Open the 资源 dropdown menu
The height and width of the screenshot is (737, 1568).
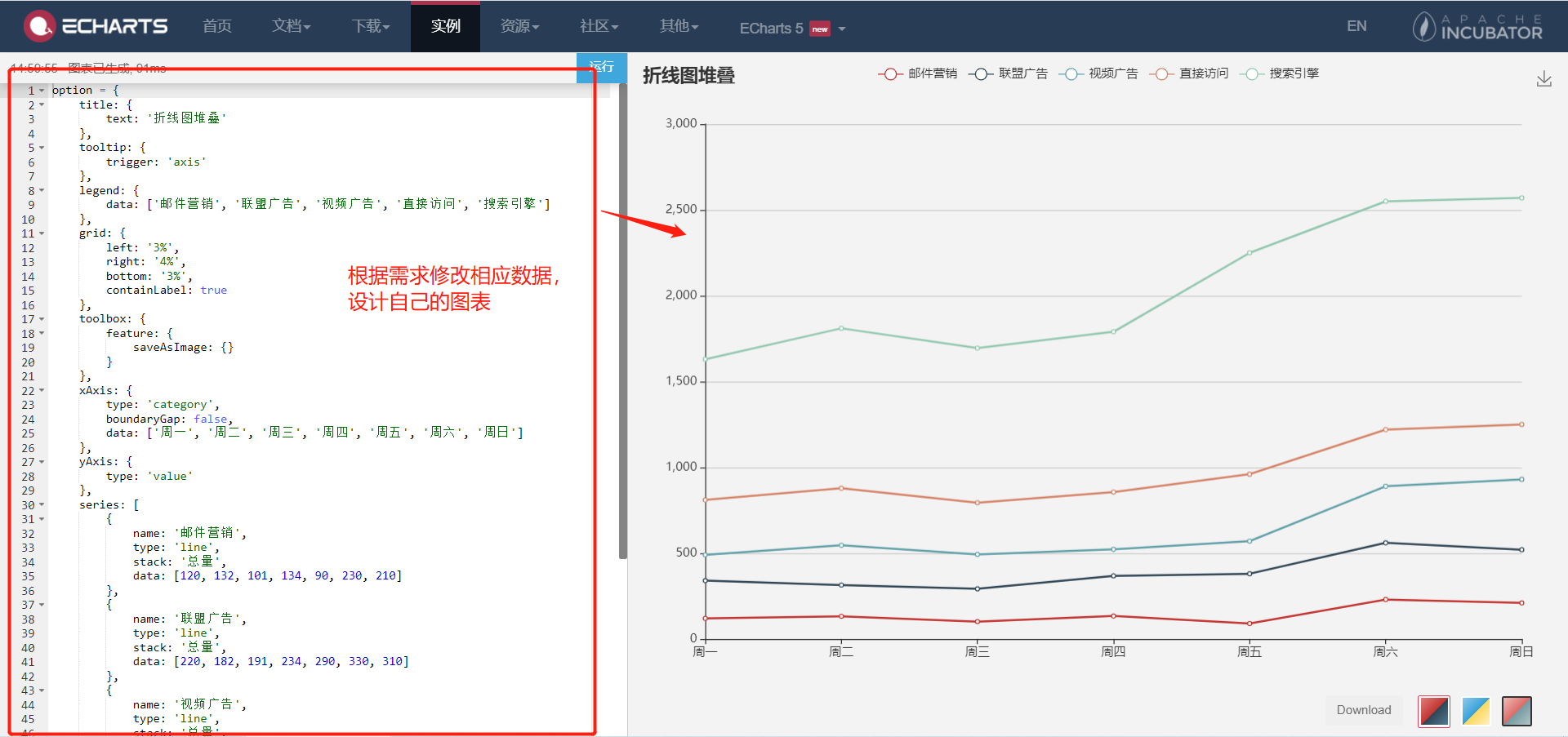(519, 25)
